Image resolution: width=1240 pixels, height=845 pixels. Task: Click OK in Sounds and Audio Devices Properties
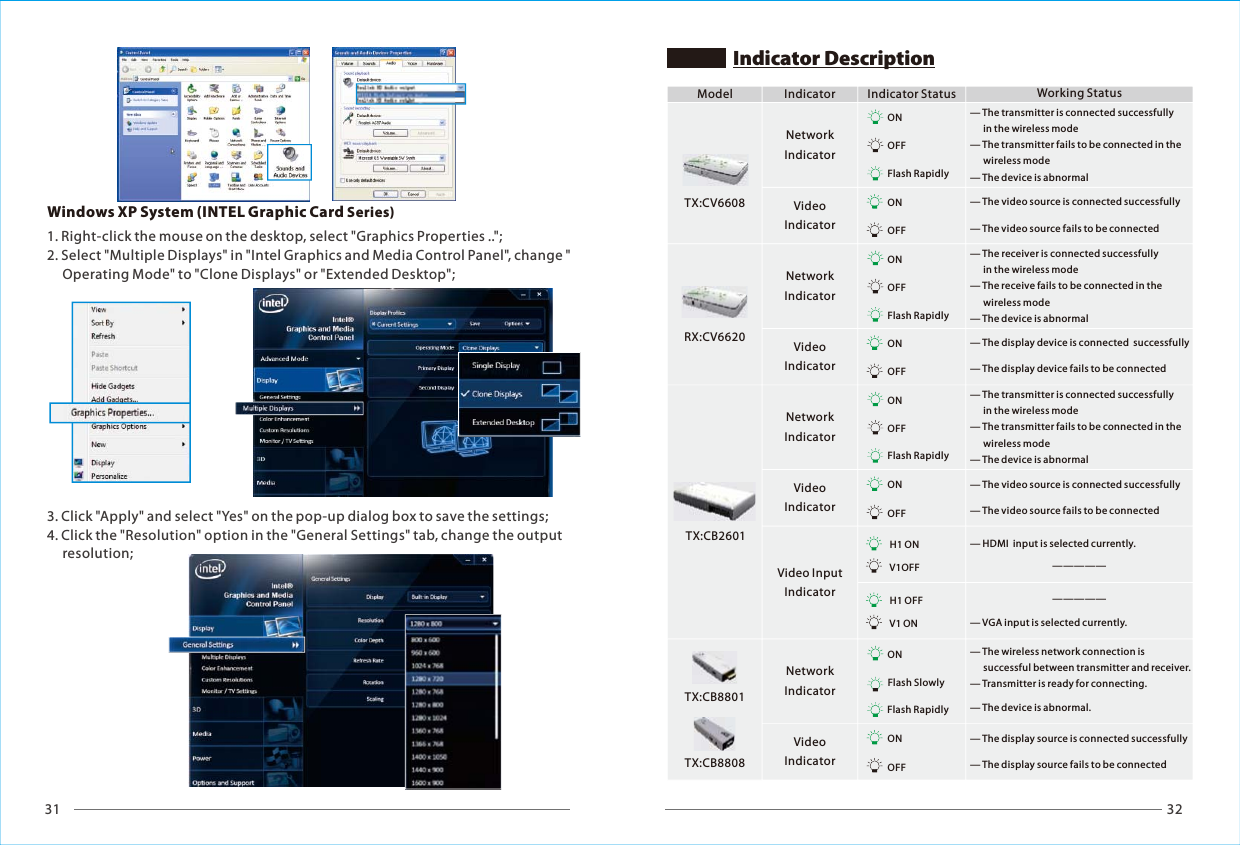pyautogui.click(x=385, y=193)
